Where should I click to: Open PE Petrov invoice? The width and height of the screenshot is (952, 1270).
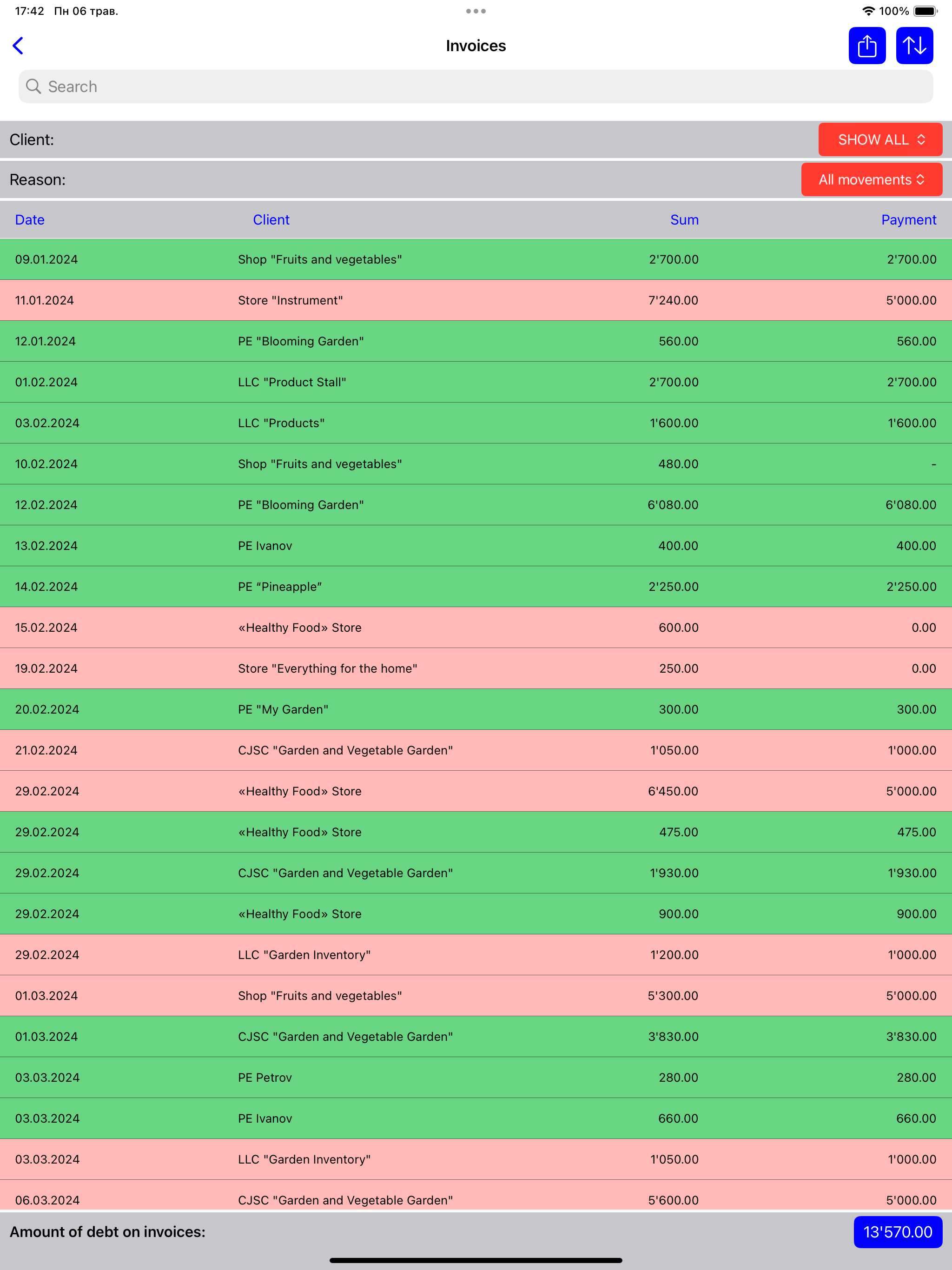(x=476, y=1078)
